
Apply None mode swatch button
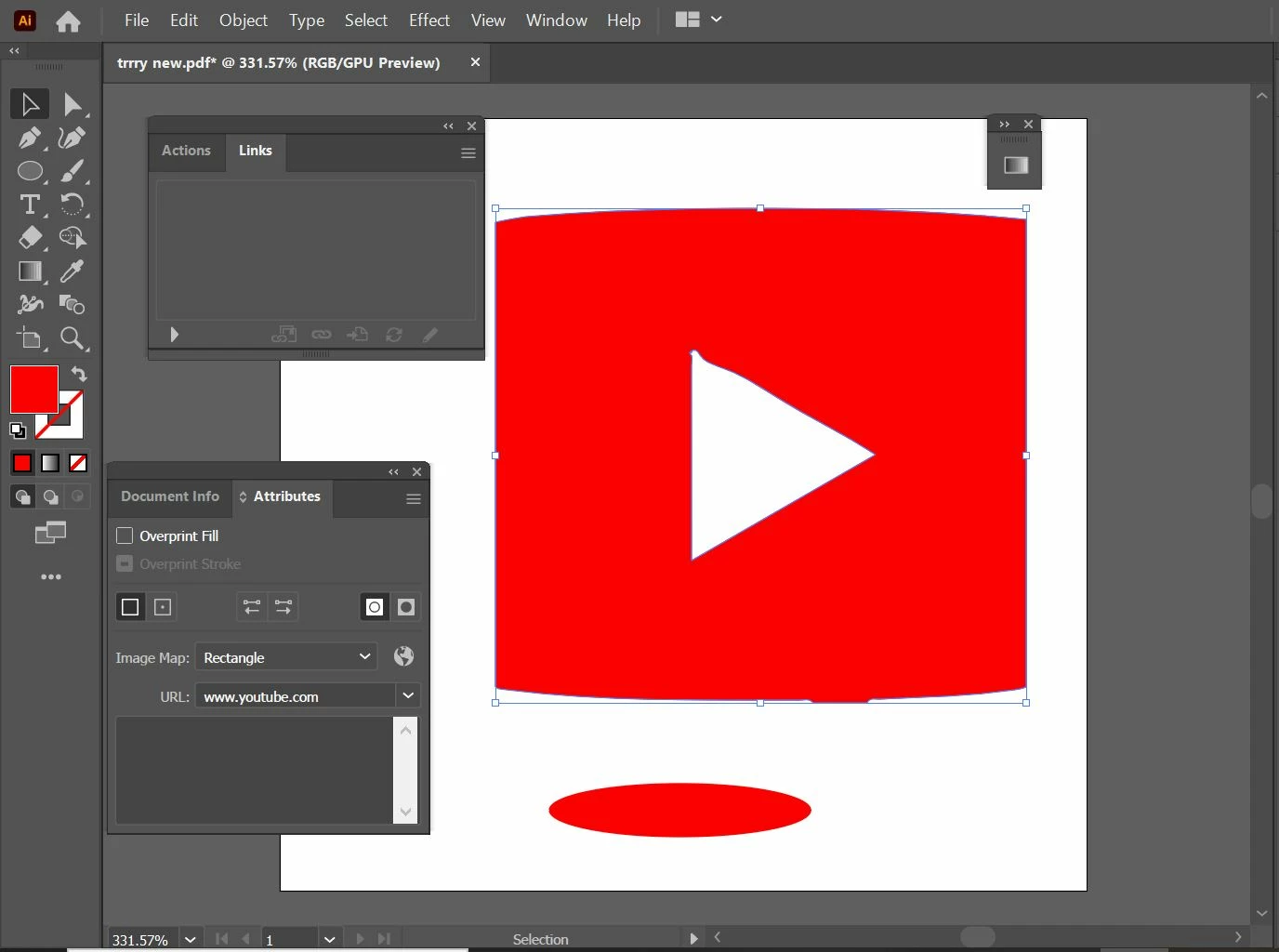[78, 463]
